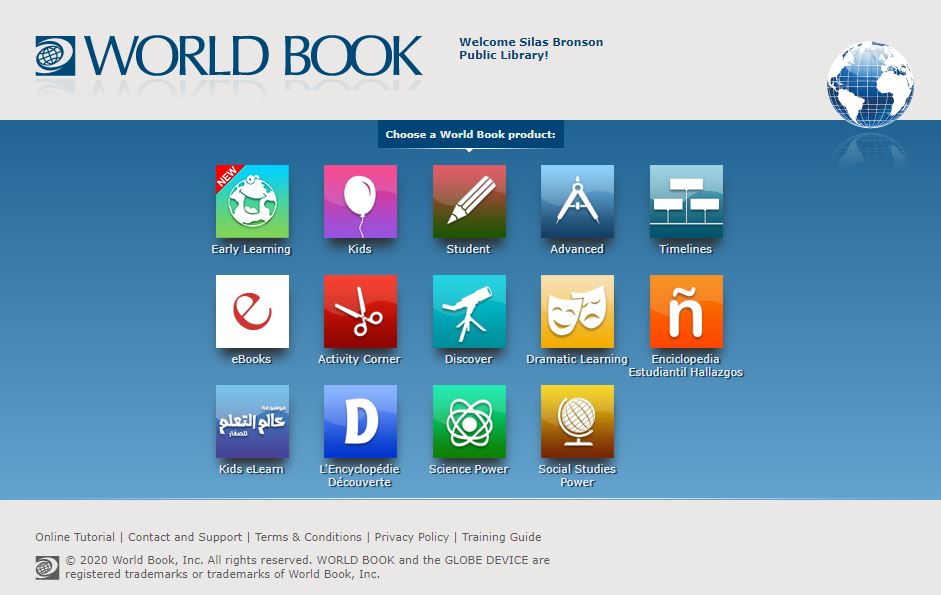Choose the Enciclopedia Estudiantil Hallazgos icon
Image resolution: width=941 pixels, height=595 pixels.
686,312
